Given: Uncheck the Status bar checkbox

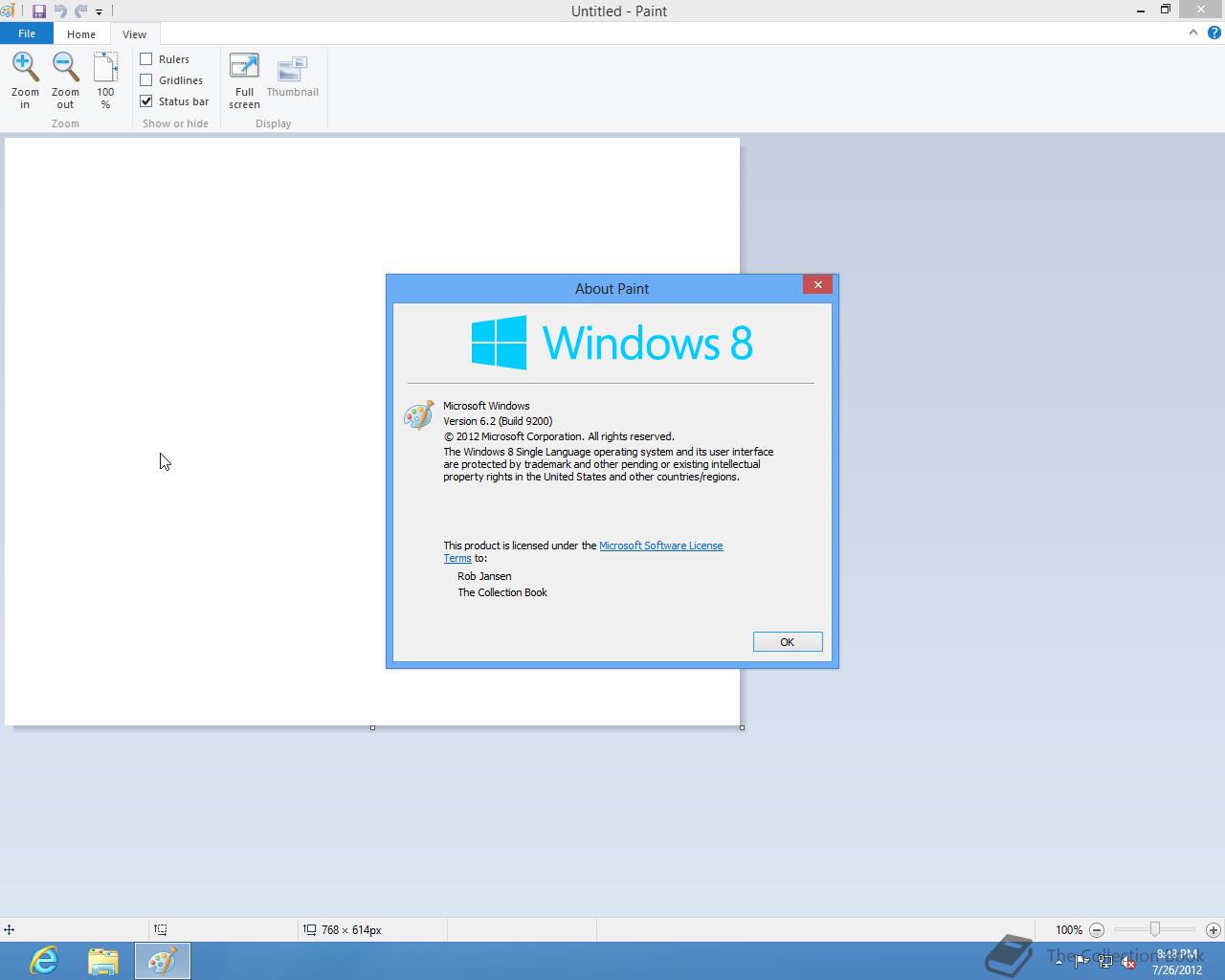Looking at the screenshot, I should point(146,101).
